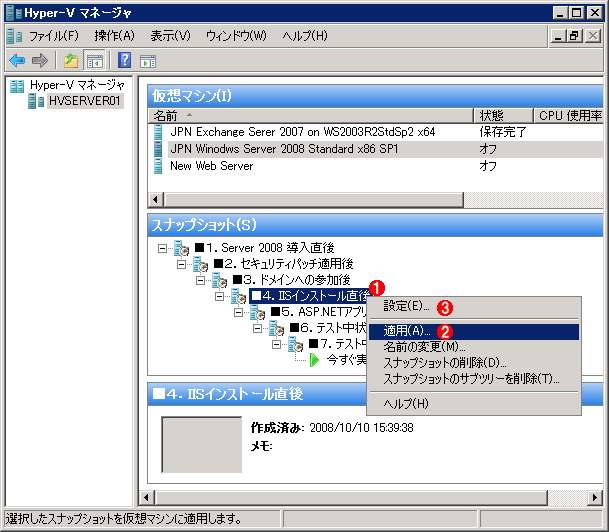Image resolution: width=609 pixels, height=532 pixels.
Task: Choose 設定(E)... in context menu
Action: tap(474, 307)
